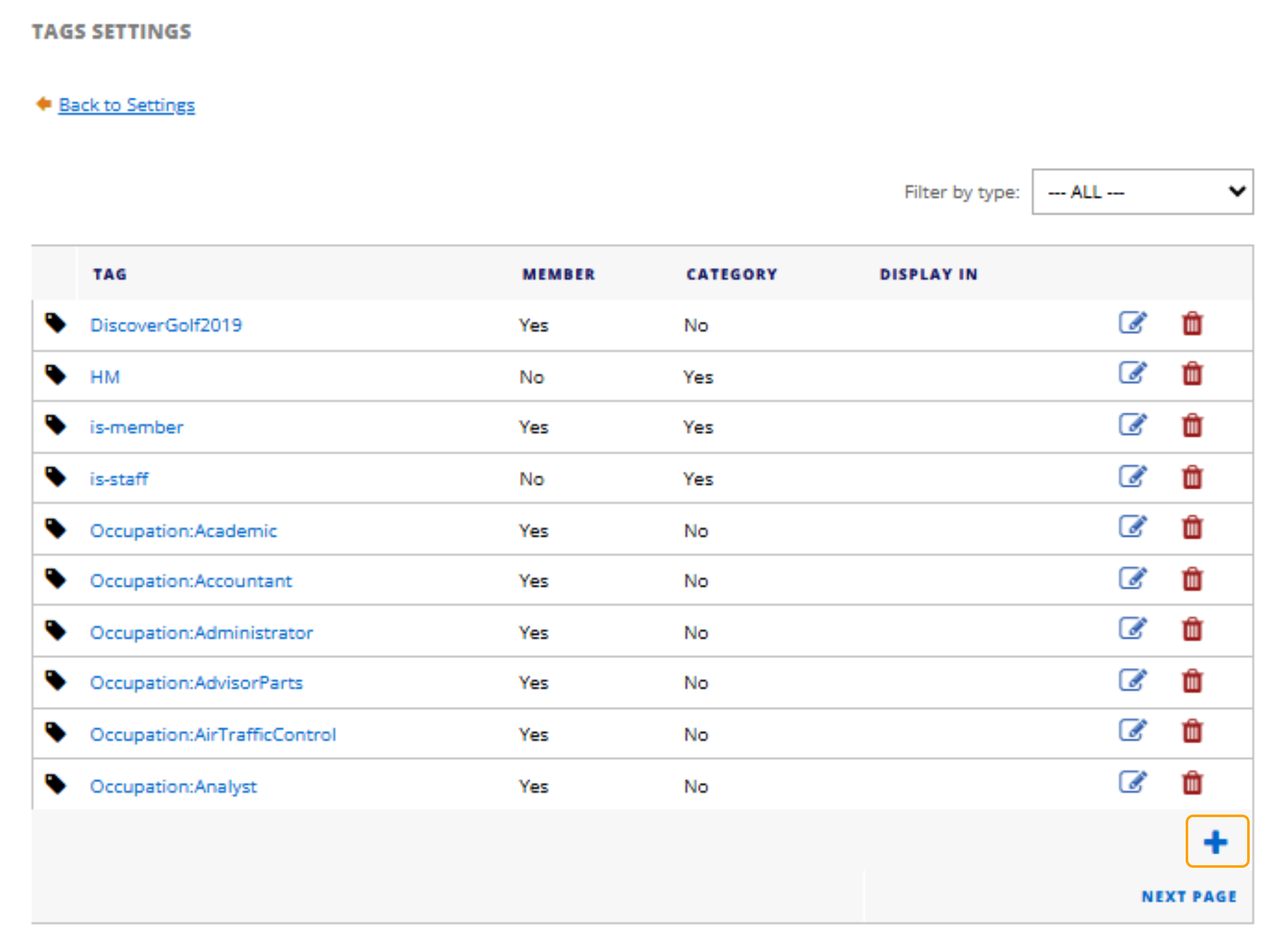Screen dimensions: 1282x952
Task: Open the Occupation:AirTrafficControl tag link
Action: click(213, 735)
